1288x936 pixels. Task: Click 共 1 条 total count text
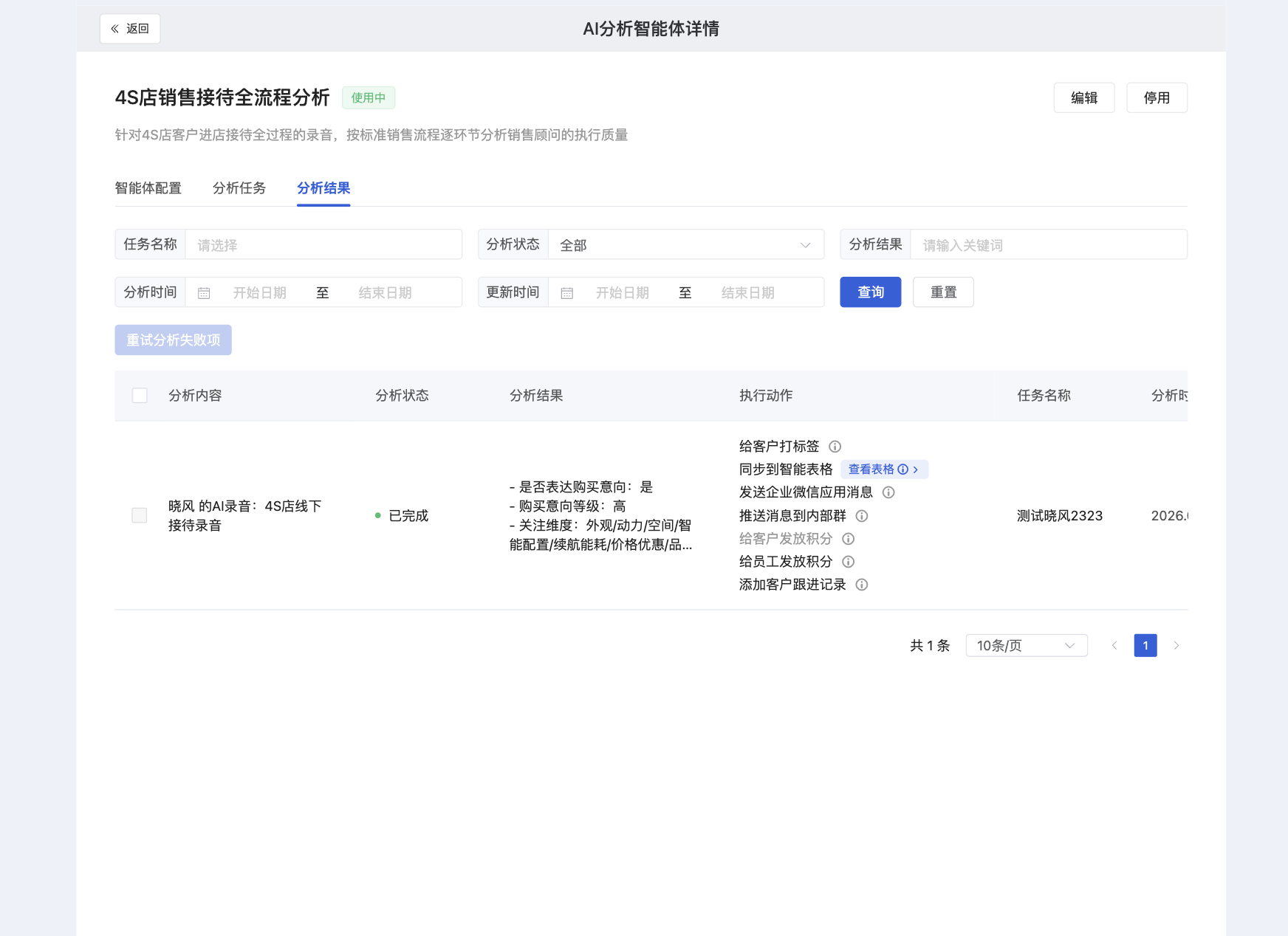point(930,646)
